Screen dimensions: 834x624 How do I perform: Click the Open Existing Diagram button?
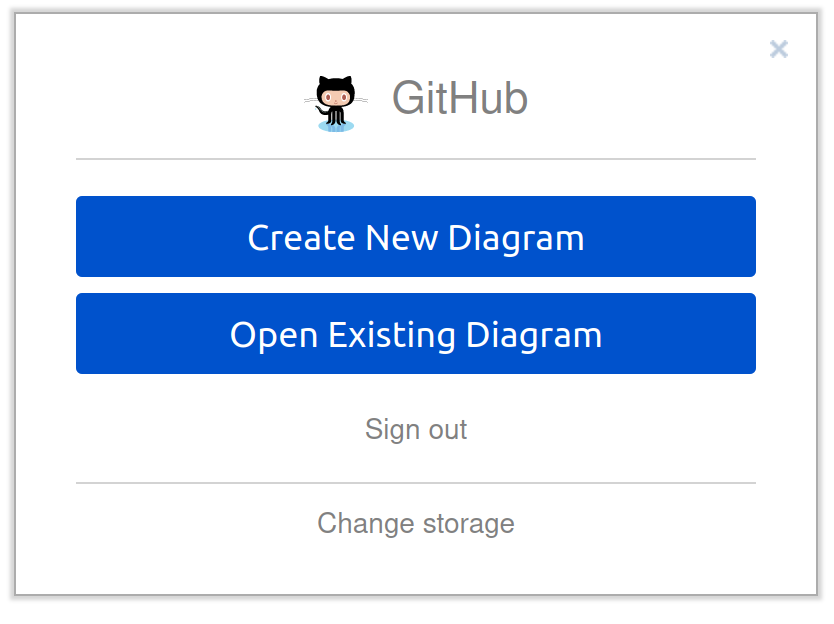pyautogui.click(x=416, y=334)
